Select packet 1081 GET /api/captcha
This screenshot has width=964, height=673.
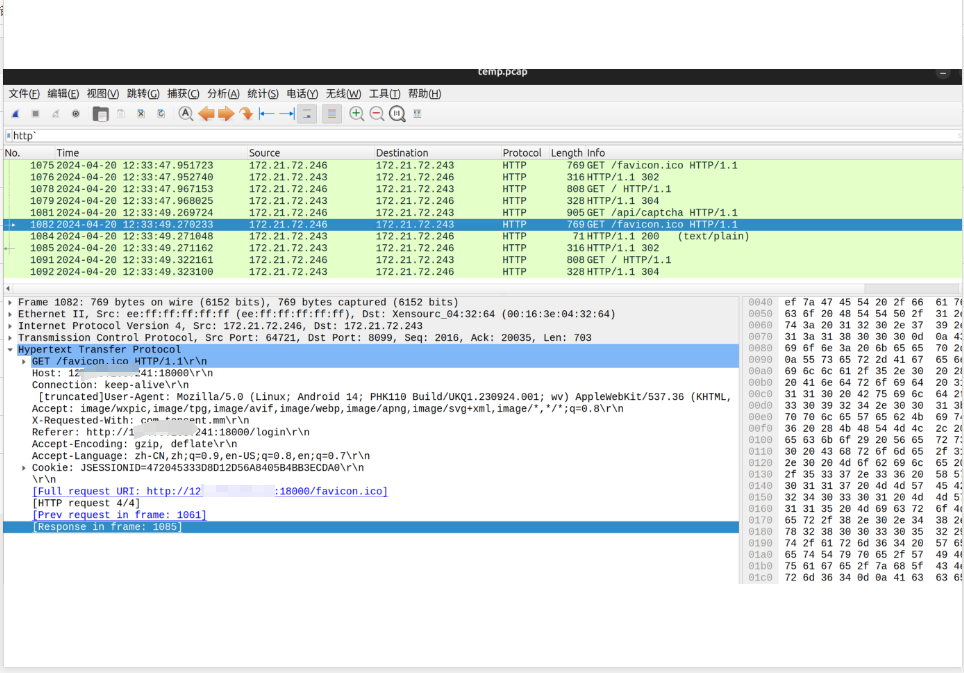[x=483, y=213]
